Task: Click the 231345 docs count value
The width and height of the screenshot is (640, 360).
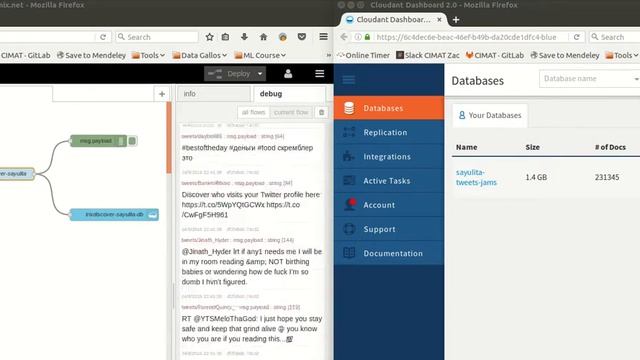Action: pyautogui.click(x=607, y=177)
